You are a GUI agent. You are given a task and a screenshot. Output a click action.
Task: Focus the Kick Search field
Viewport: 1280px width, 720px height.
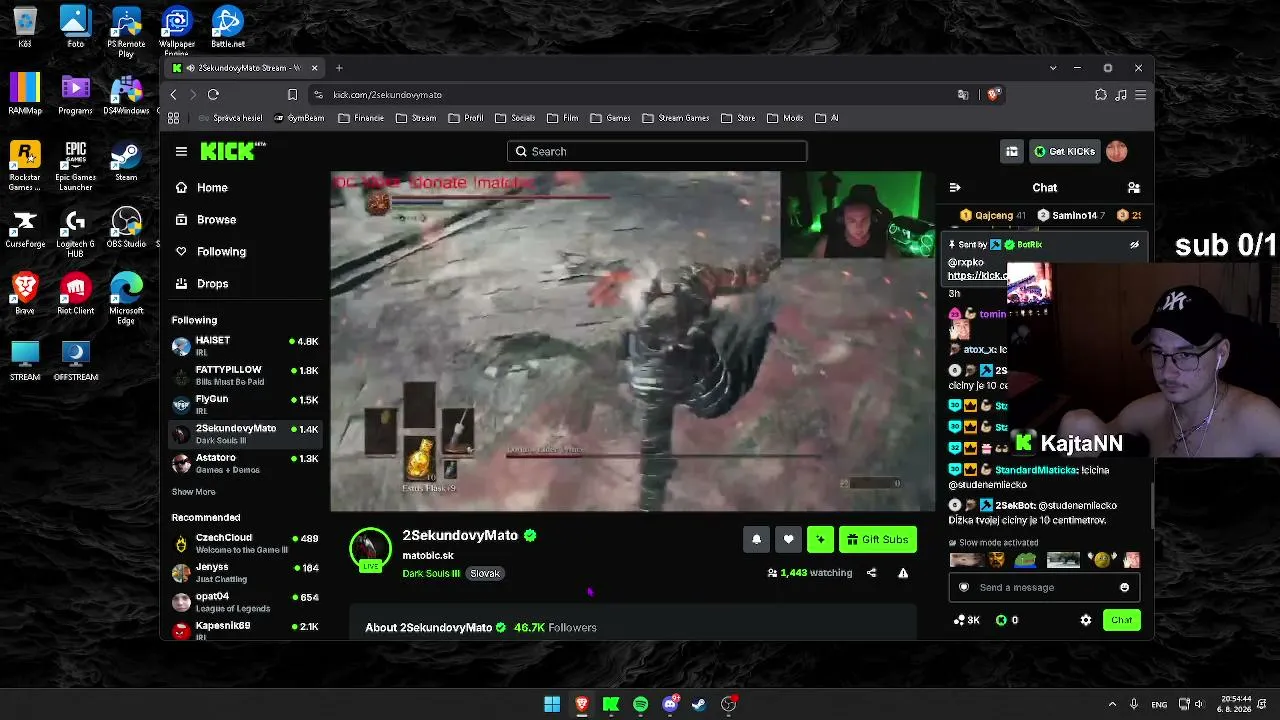(x=657, y=151)
